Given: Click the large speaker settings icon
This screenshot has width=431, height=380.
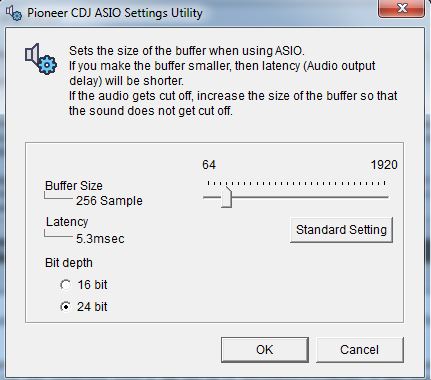Looking at the screenshot, I should click(41, 59).
